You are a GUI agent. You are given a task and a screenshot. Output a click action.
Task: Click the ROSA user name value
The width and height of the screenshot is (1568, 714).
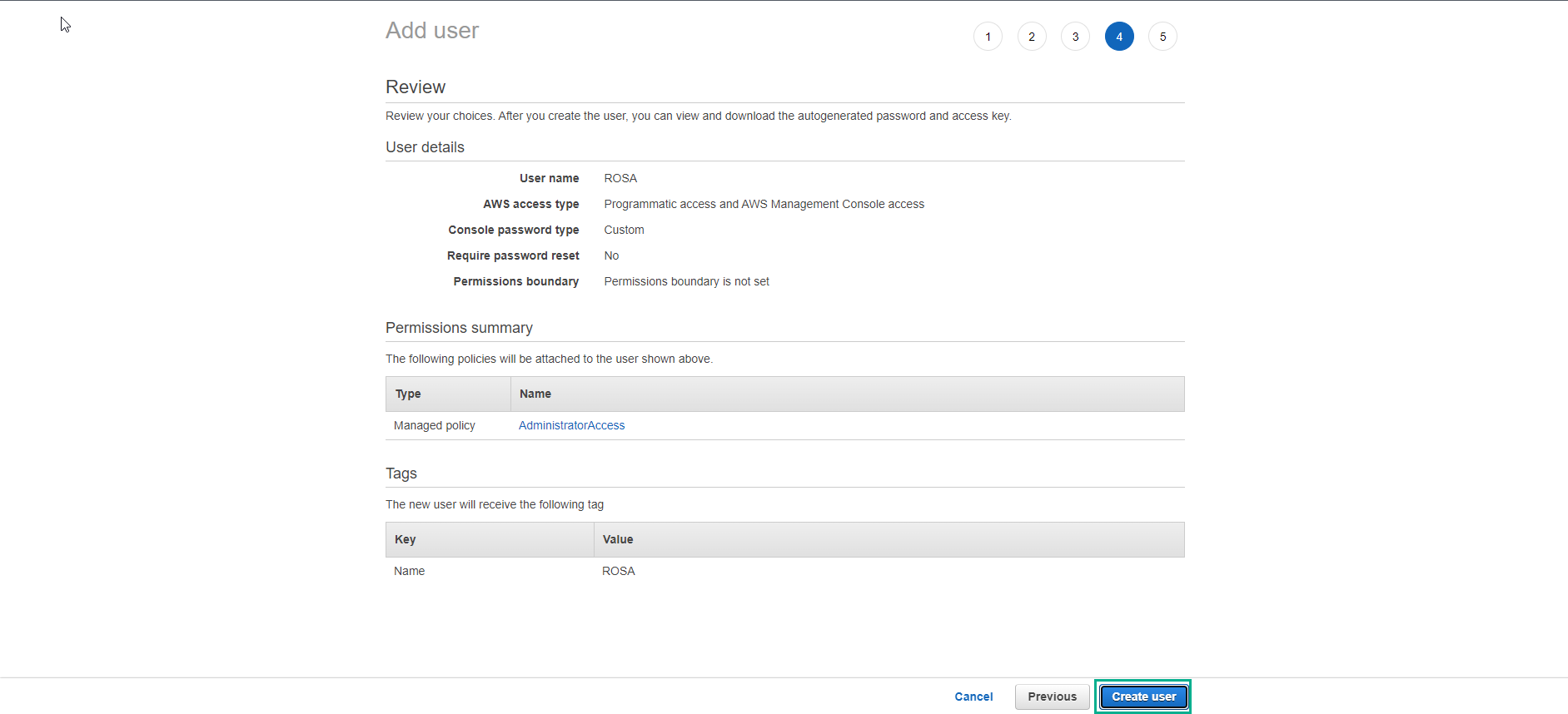click(620, 178)
